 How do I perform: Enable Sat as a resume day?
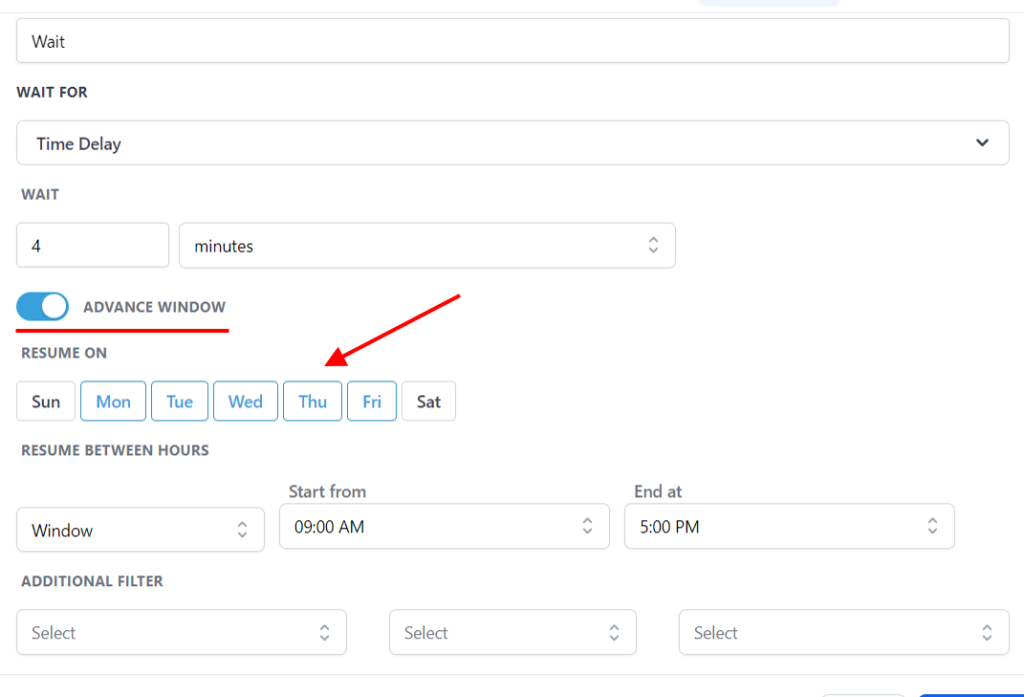pos(429,401)
